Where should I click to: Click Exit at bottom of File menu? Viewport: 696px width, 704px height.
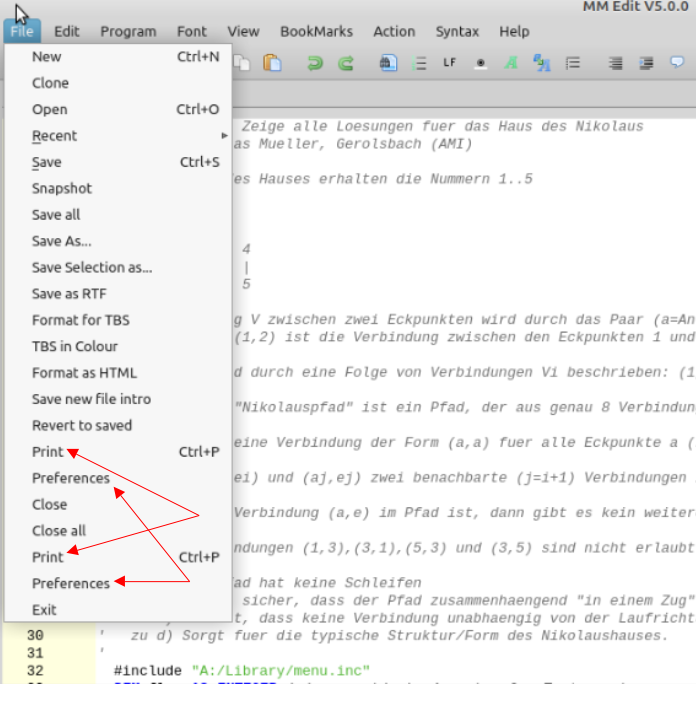44,610
